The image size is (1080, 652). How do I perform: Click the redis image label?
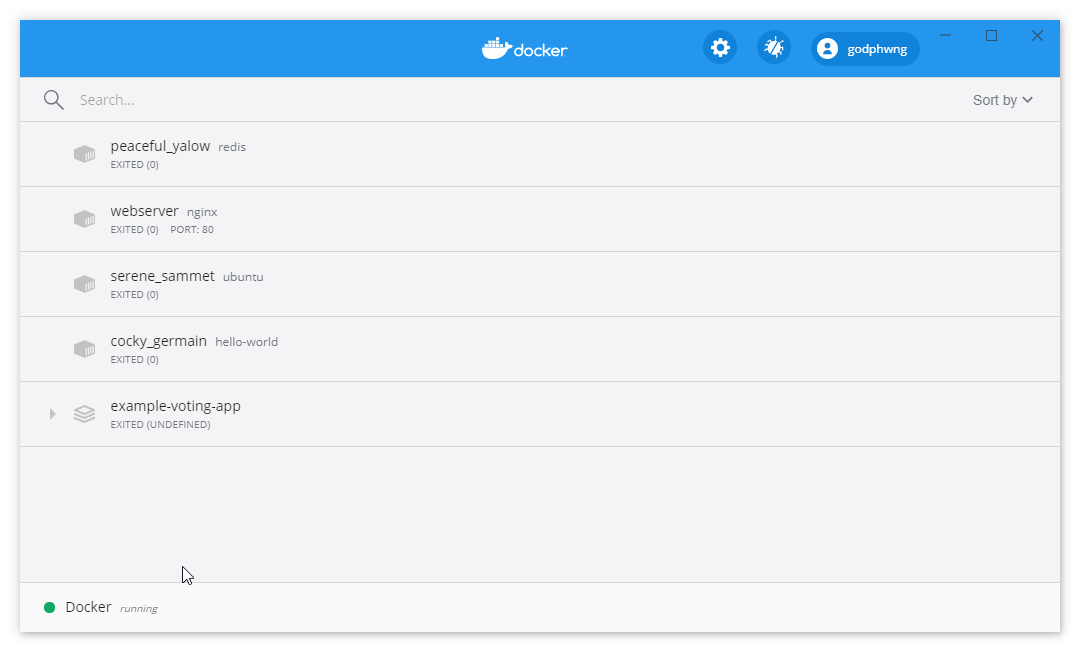click(232, 147)
